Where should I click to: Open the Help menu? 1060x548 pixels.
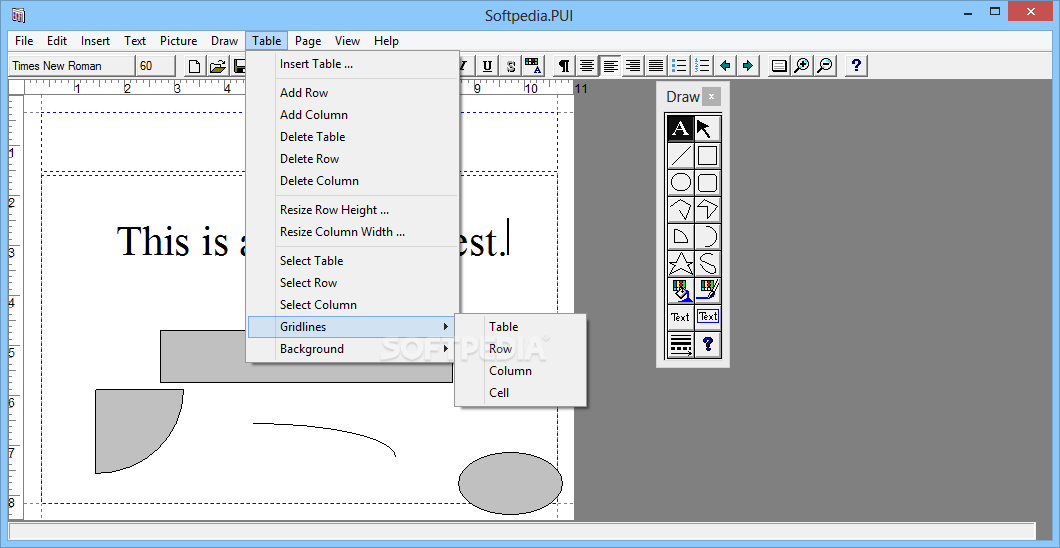click(x=386, y=41)
